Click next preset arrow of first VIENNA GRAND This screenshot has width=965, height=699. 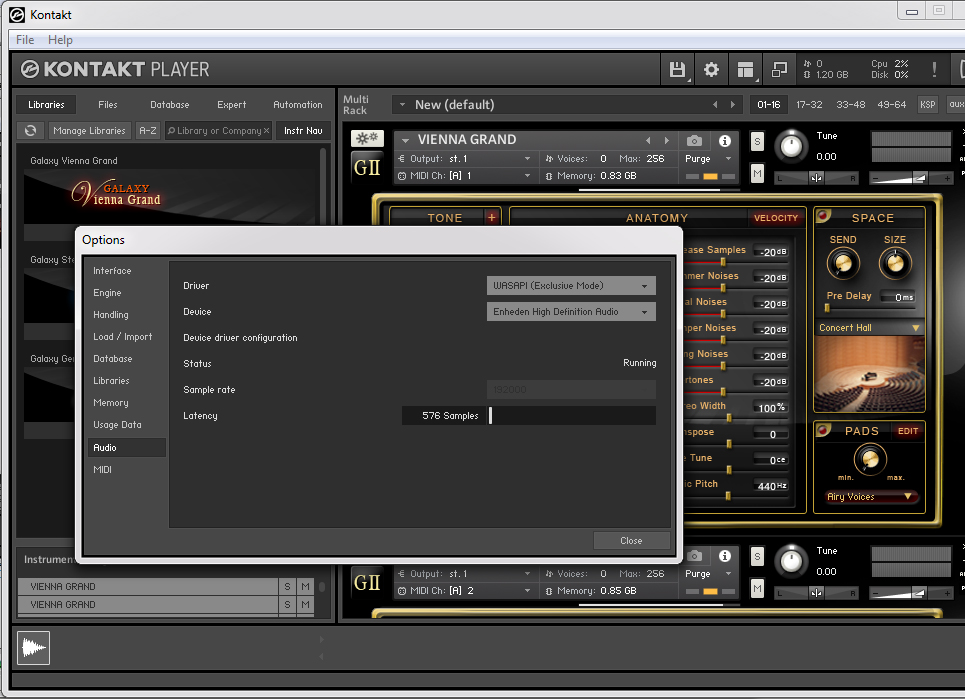(667, 140)
